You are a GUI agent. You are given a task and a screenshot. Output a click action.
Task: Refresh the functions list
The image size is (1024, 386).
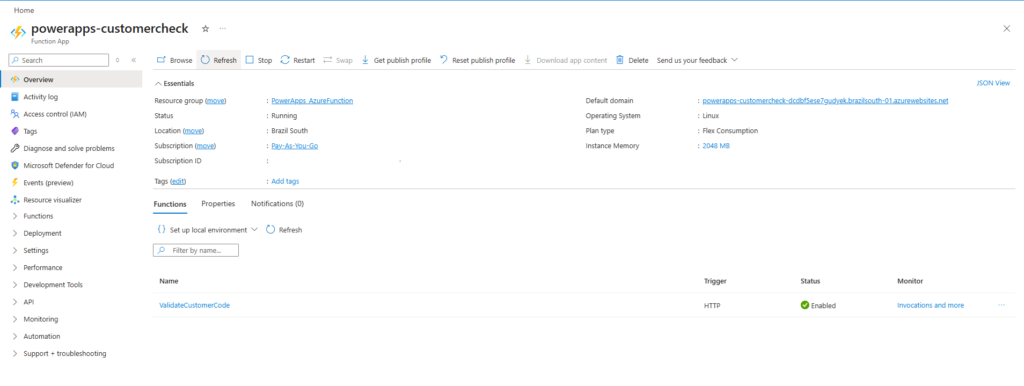284,230
